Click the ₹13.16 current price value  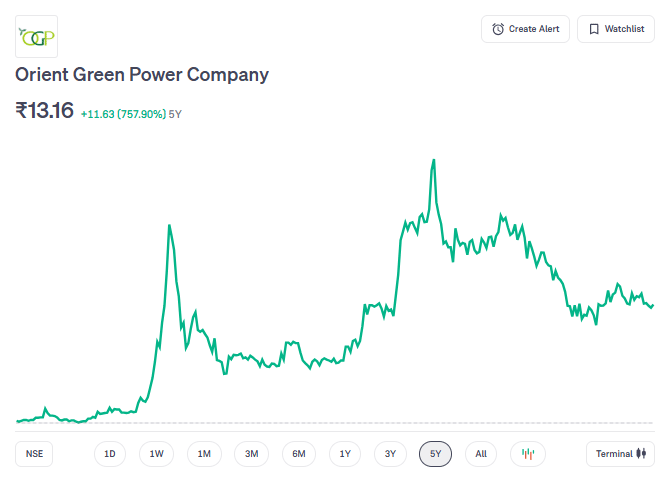point(45,111)
